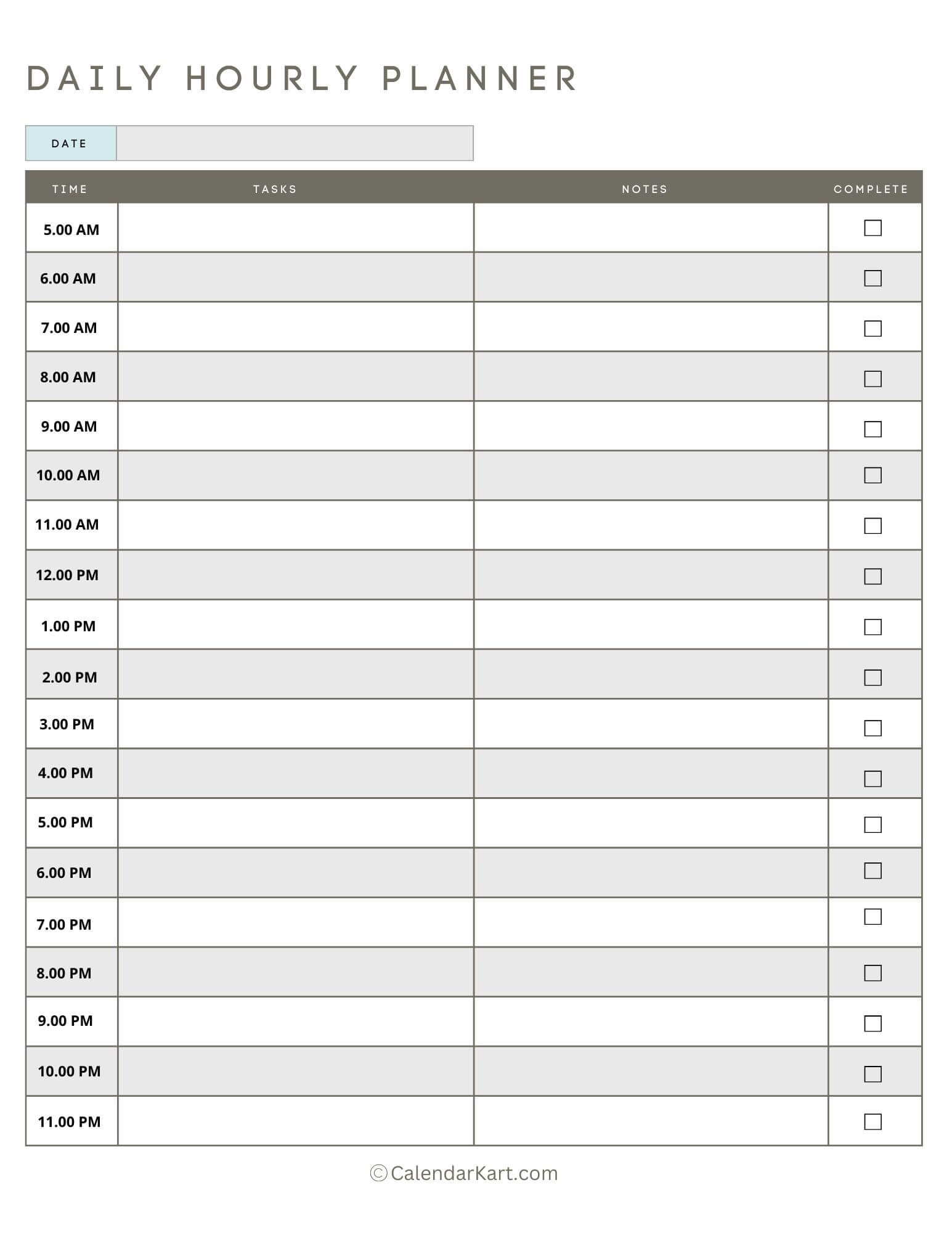Select the COMPLETE column header
Image resolution: width=952 pixels, height=1233 pixels.
(x=871, y=189)
